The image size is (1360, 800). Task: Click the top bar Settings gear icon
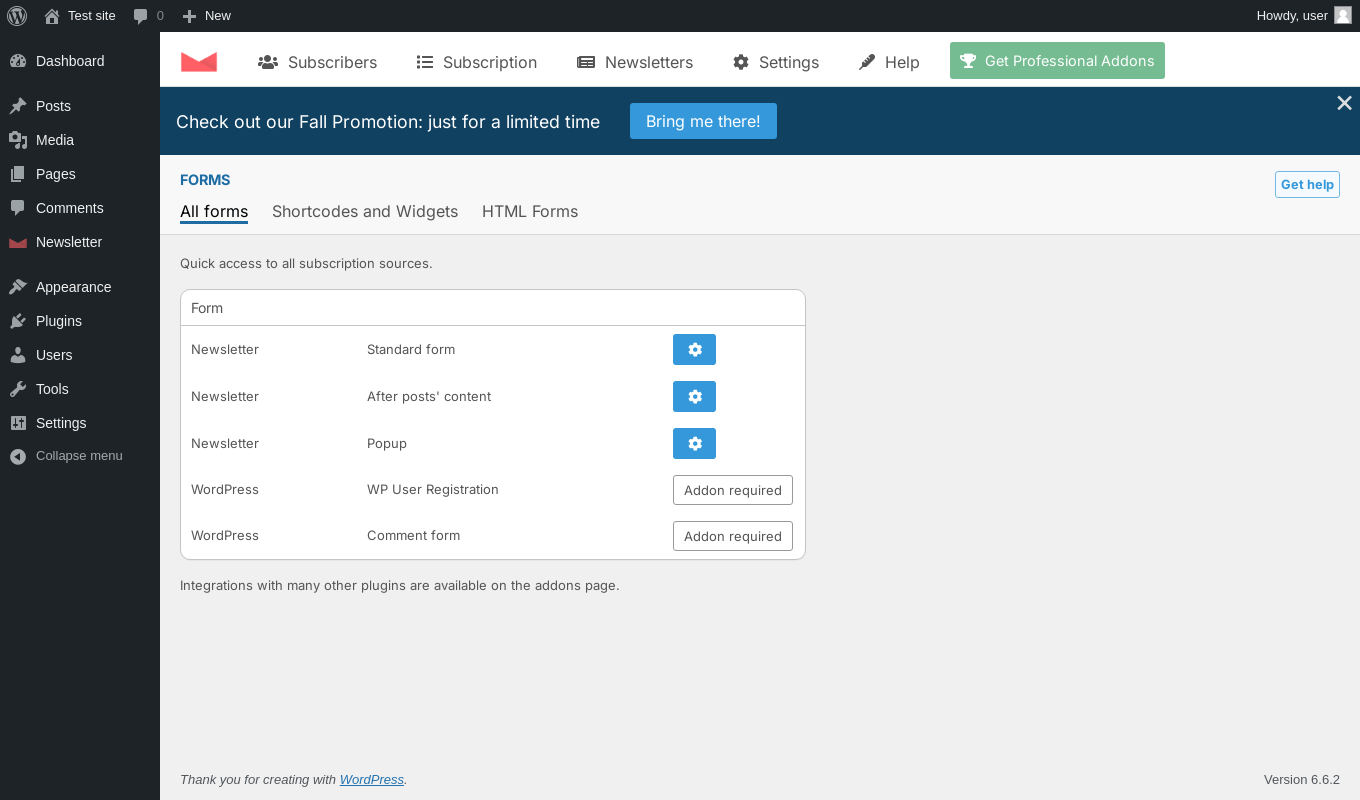coord(741,62)
